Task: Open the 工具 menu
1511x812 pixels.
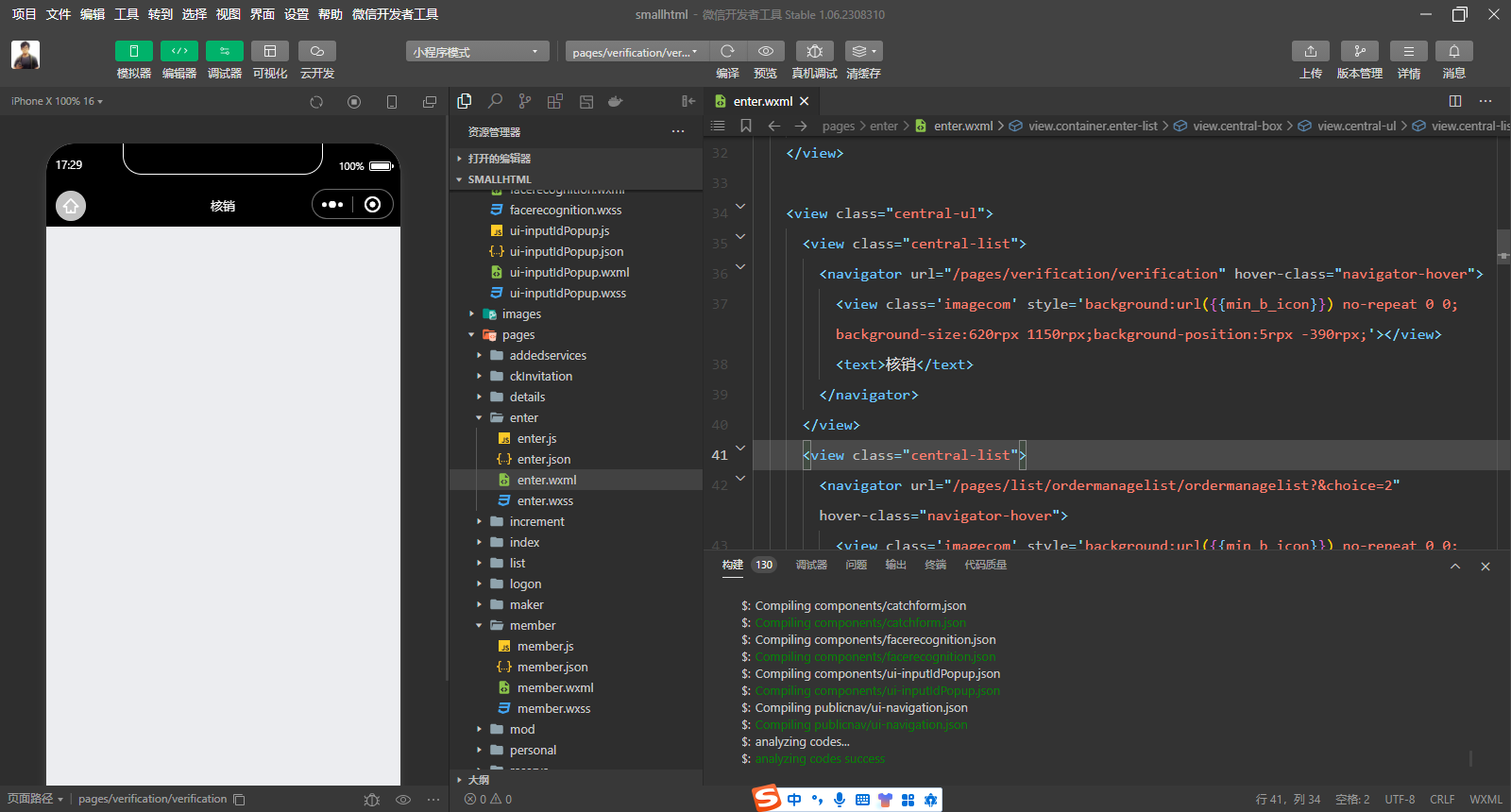Action: click(127, 14)
